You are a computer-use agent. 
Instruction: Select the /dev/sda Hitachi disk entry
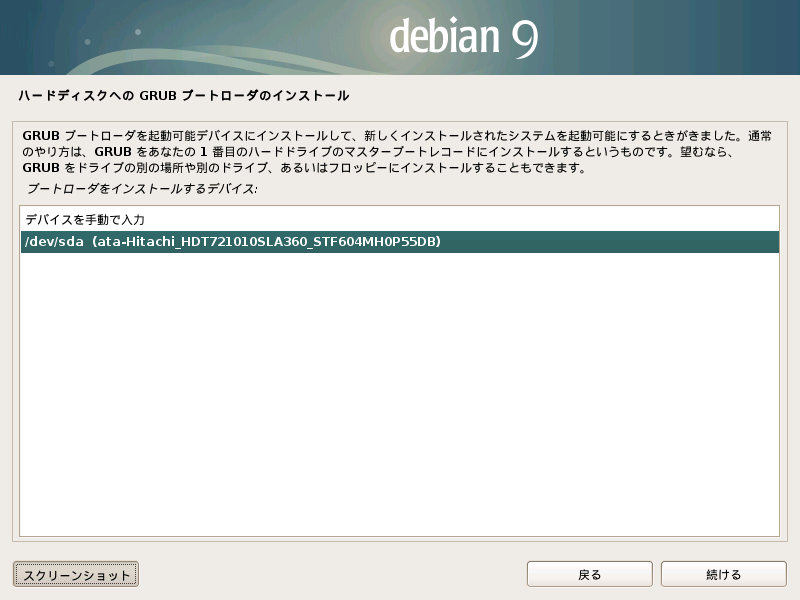click(x=230, y=242)
